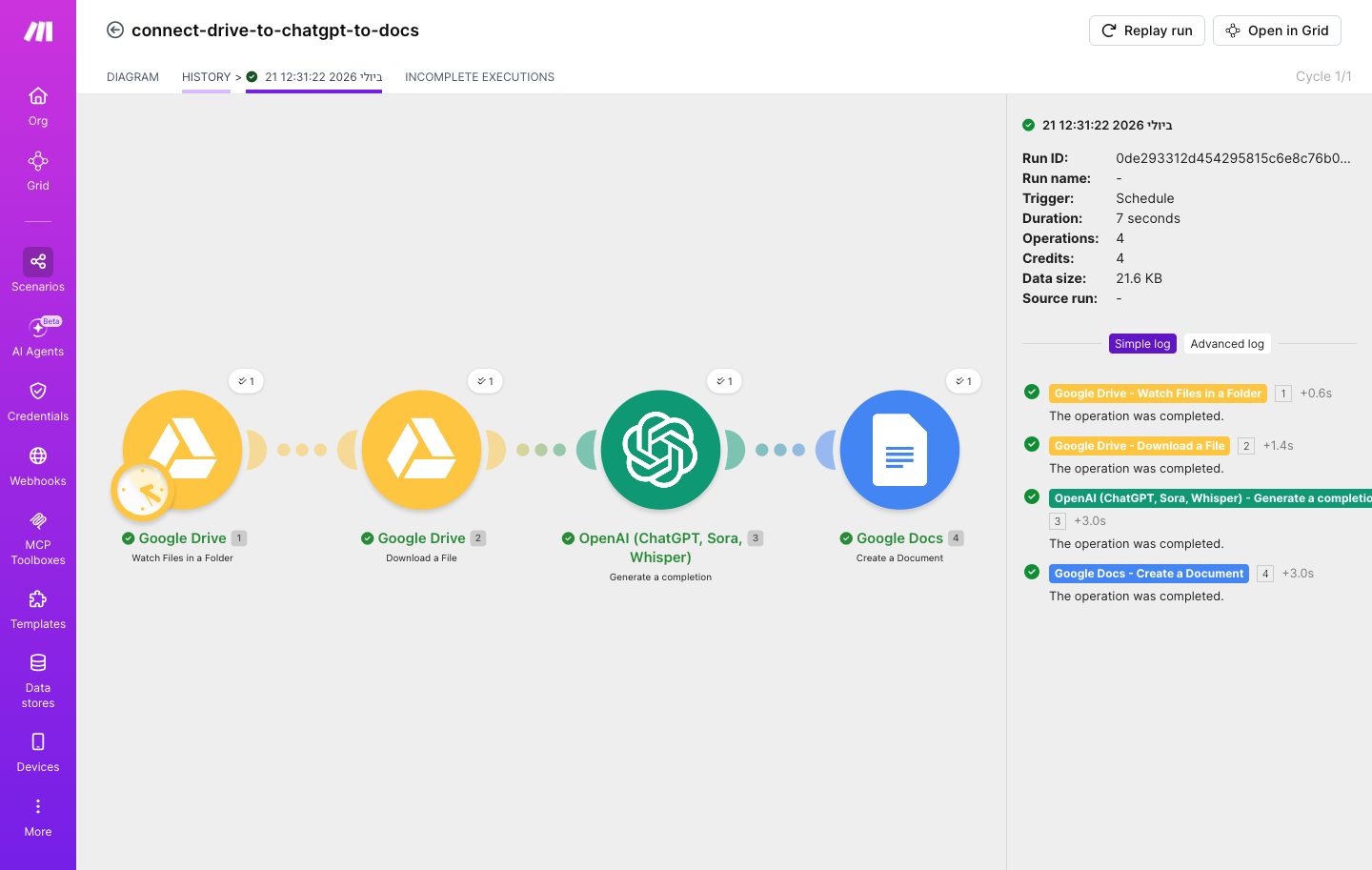Open Credentials shield icon

coord(38,391)
